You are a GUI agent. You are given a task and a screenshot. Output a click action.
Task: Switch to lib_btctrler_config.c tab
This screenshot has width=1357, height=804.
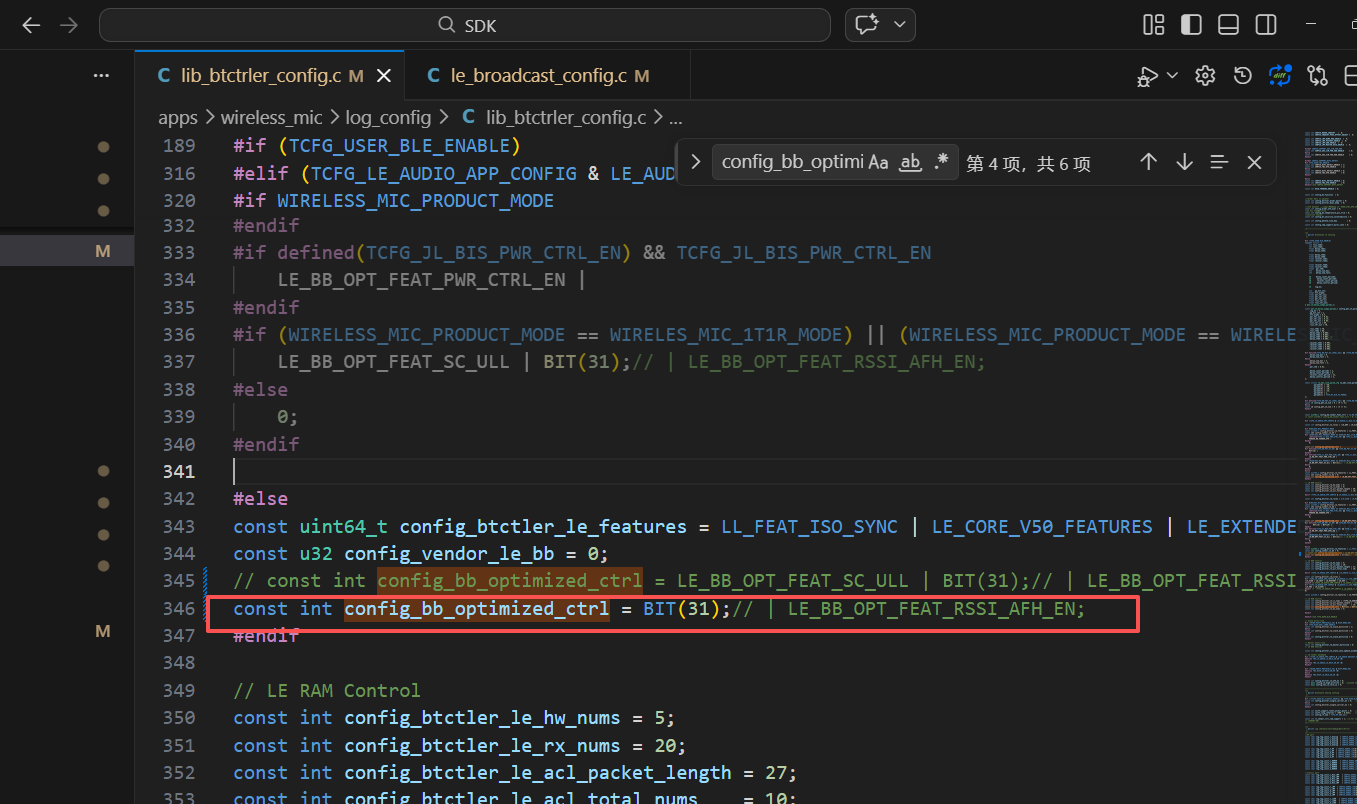pyautogui.click(x=270, y=76)
